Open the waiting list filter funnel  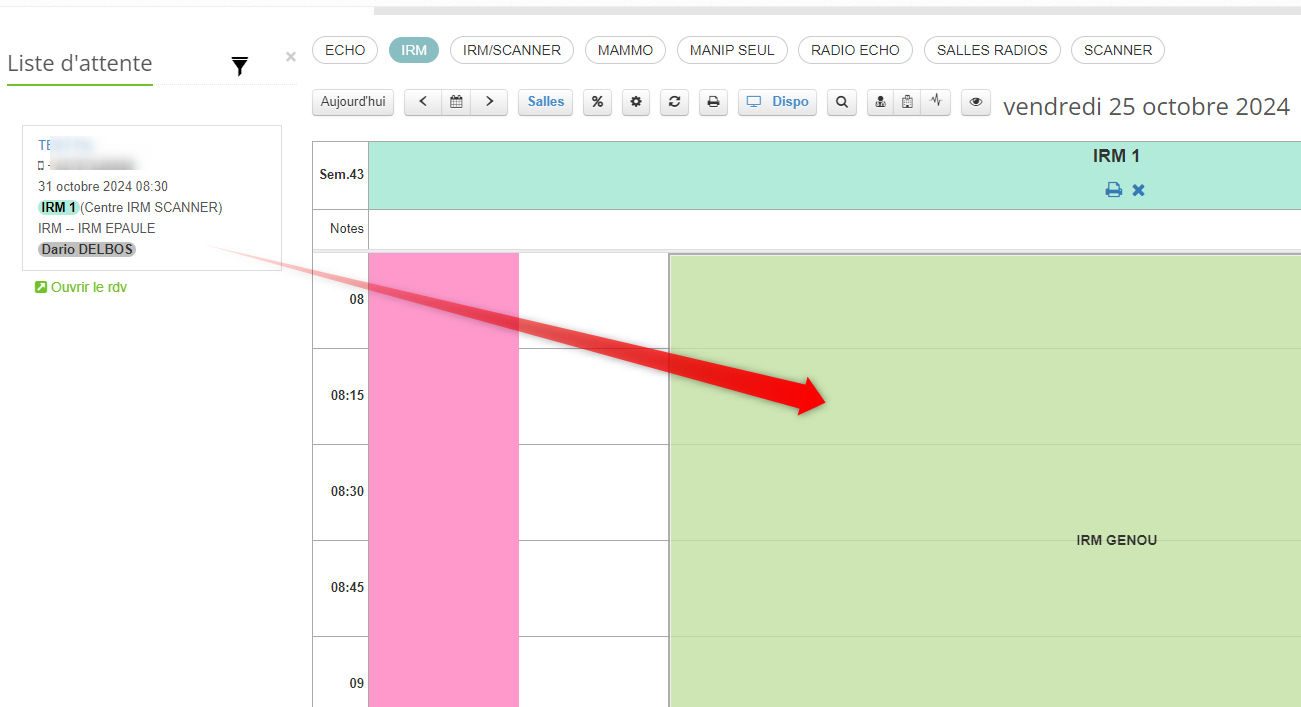pos(240,67)
